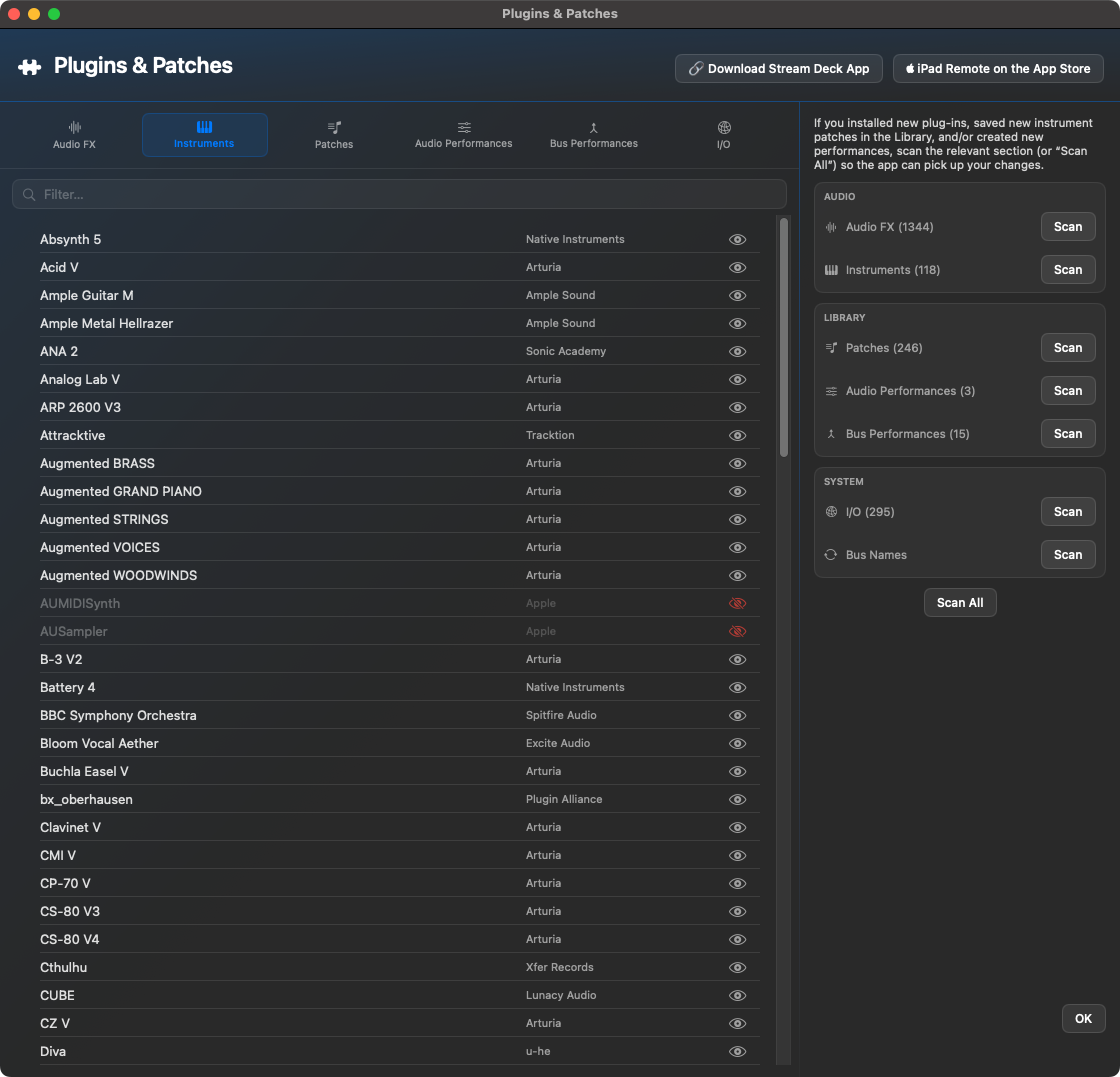Hide ANA 2 from the instruments list
The image size is (1120, 1077).
tap(737, 351)
